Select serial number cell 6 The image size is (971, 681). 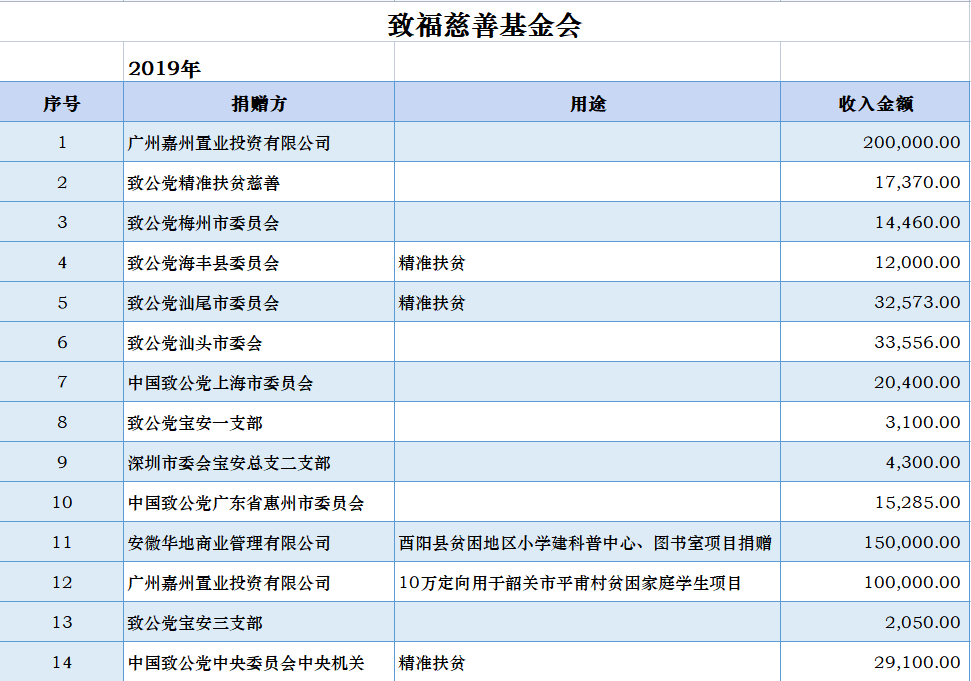tap(61, 342)
